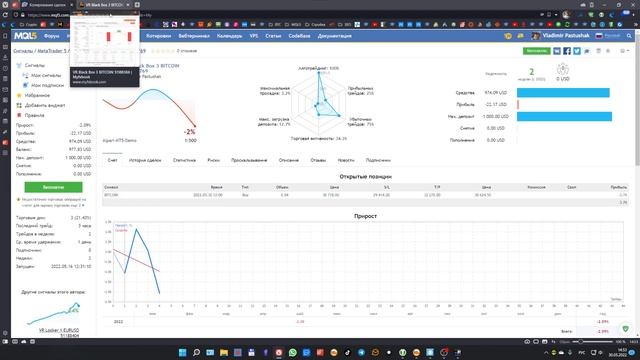This screenshot has height=360, width=640.
Task: Open TikTok from the taskbar
Action: tap(347, 352)
